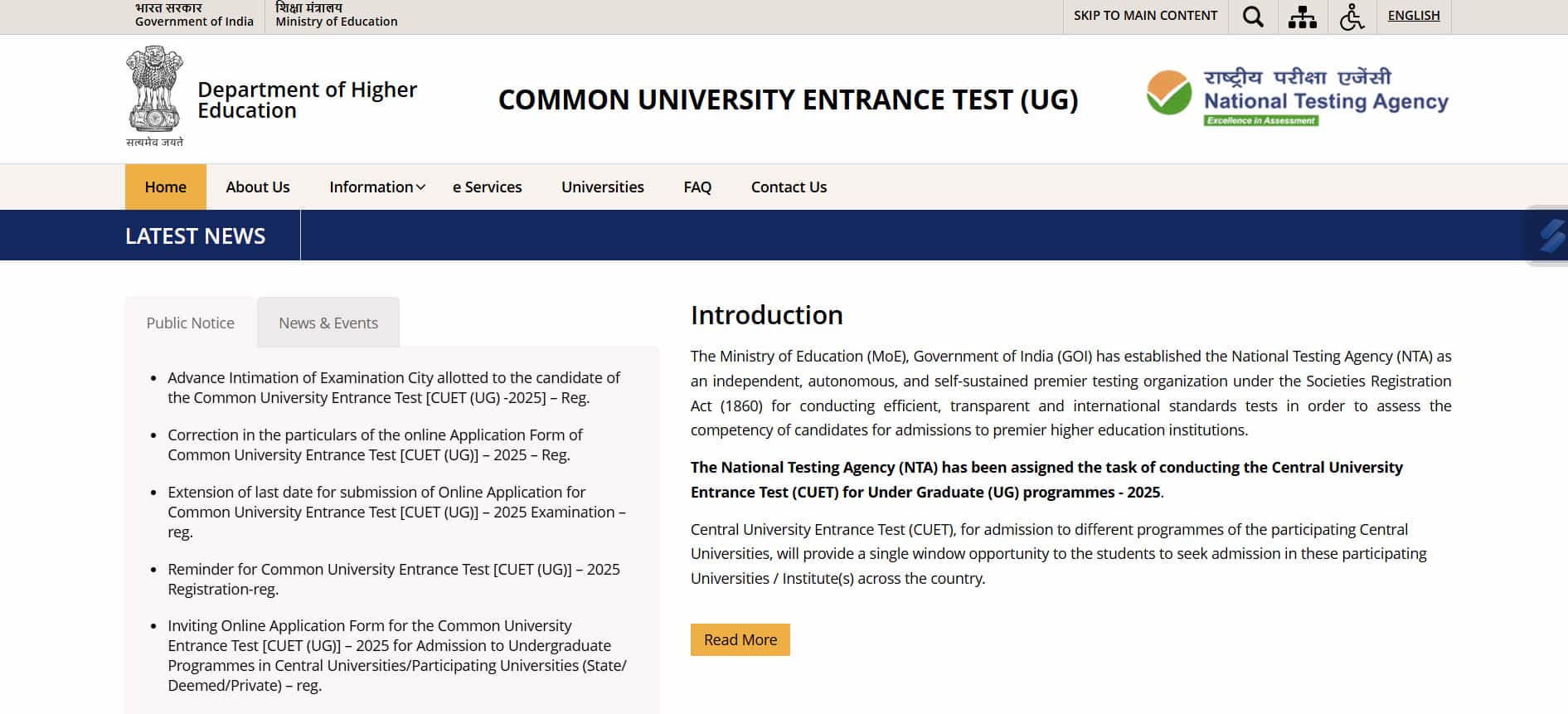Viewport: 1568px width, 714px height.
Task: Open the Contact Us page
Action: 789,187
